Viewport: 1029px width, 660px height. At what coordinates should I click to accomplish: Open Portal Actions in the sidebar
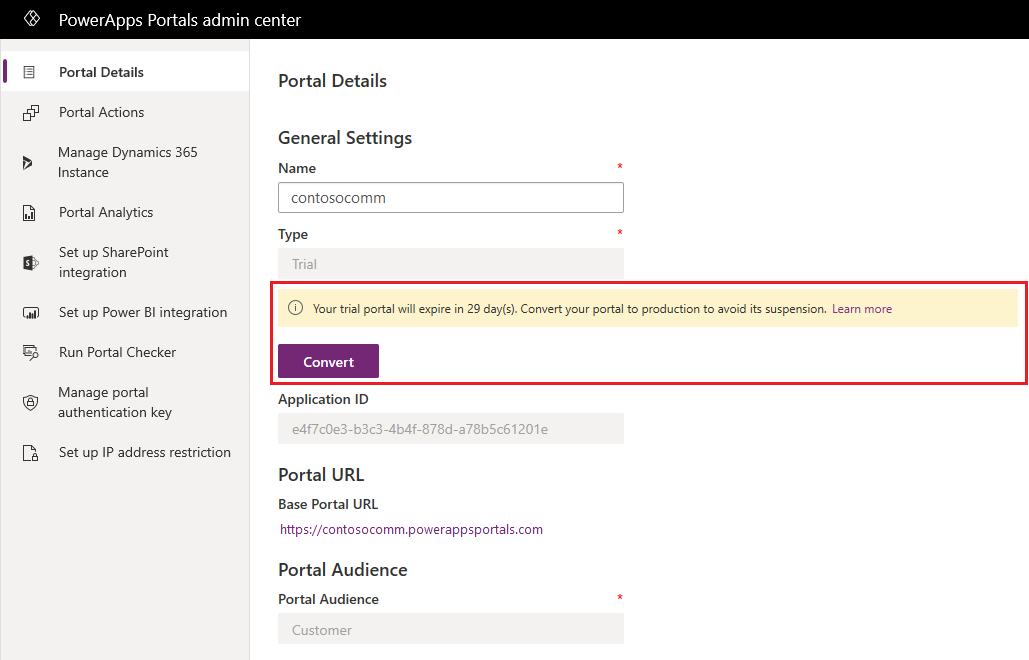pos(125,112)
